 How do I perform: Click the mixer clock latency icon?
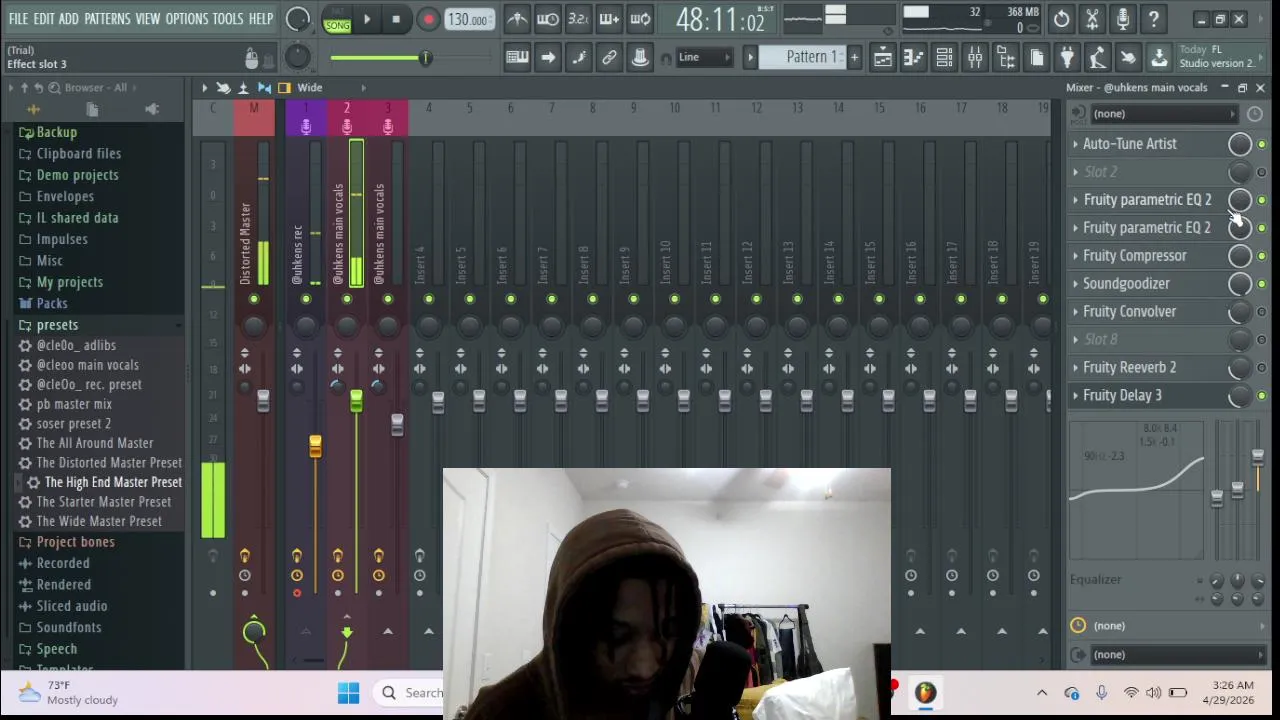click(1254, 114)
